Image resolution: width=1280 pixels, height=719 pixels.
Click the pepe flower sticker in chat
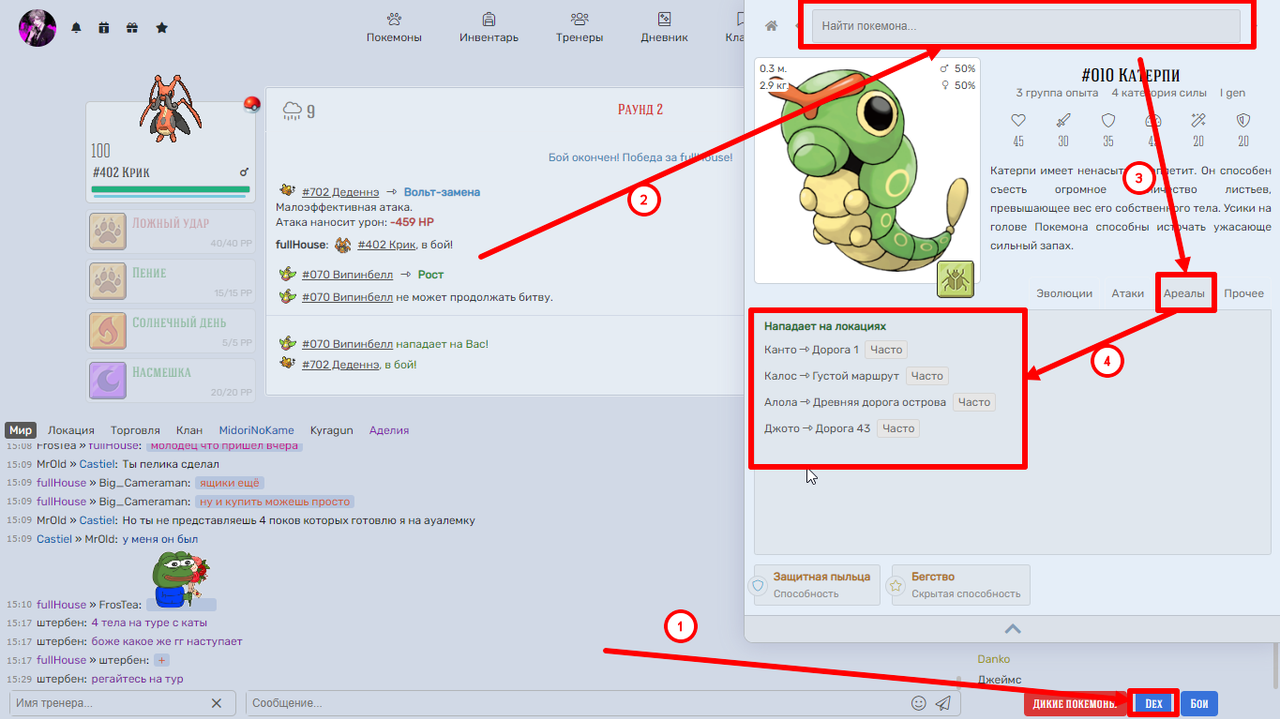tap(180, 580)
